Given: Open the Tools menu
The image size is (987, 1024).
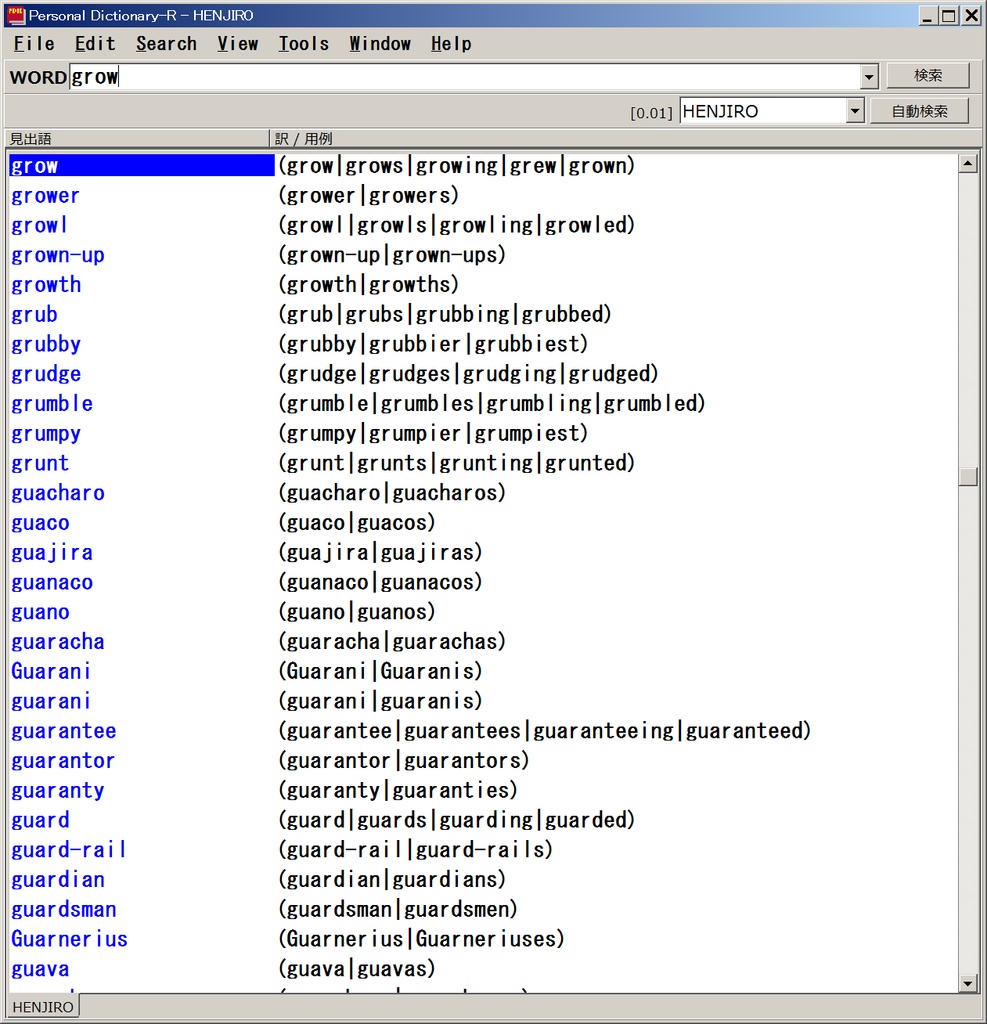Looking at the screenshot, I should point(304,44).
